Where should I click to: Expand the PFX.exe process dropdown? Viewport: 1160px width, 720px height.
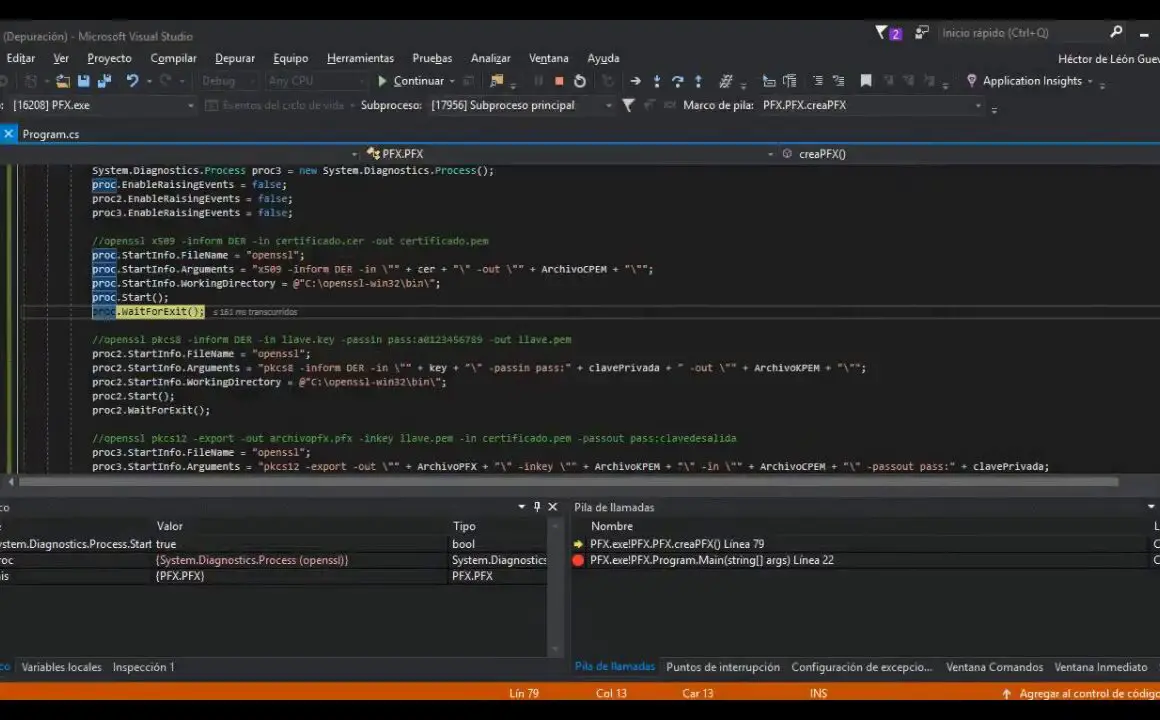(190, 105)
